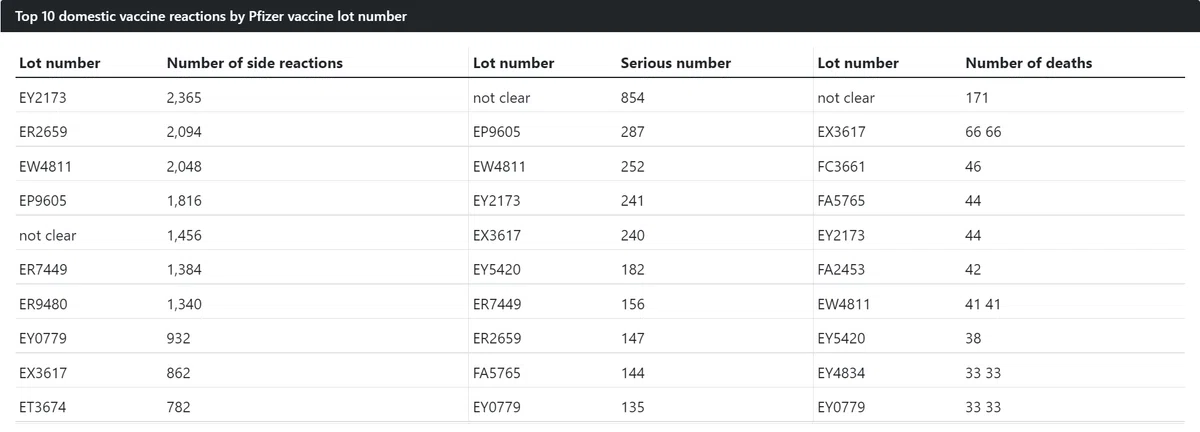Select FA5765 with 144 serious cases
The height and width of the screenshot is (432, 1200).
[x=496, y=373]
